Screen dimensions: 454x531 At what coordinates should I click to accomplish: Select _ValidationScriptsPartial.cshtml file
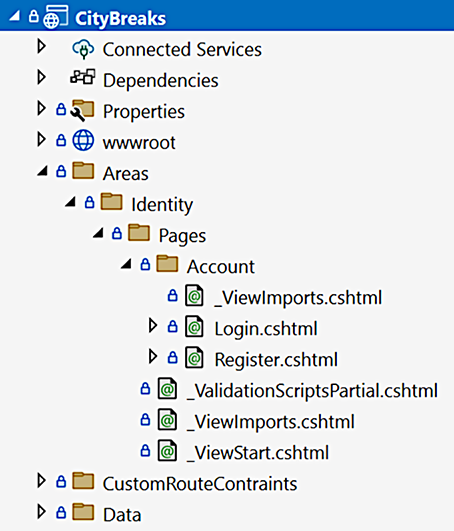[x=313, y=390]
